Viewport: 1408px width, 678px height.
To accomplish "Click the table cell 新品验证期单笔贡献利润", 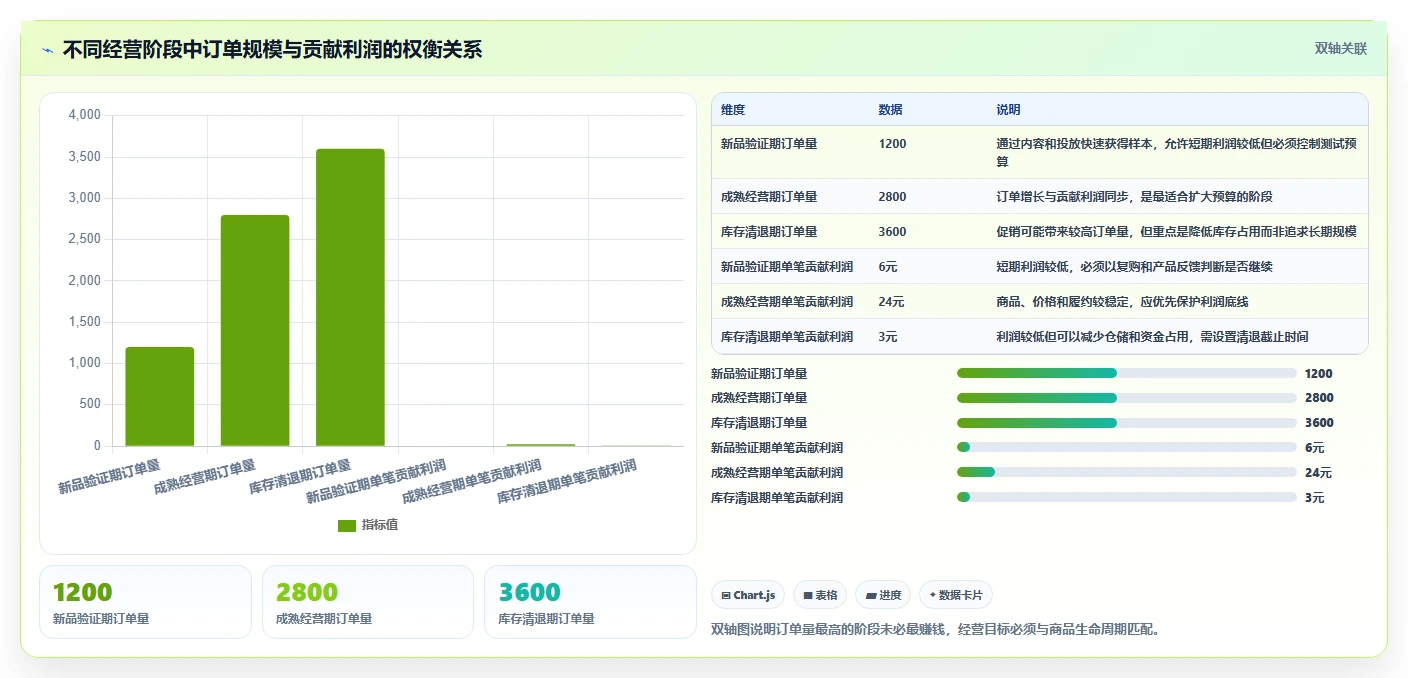I will [x=787, y=267].
